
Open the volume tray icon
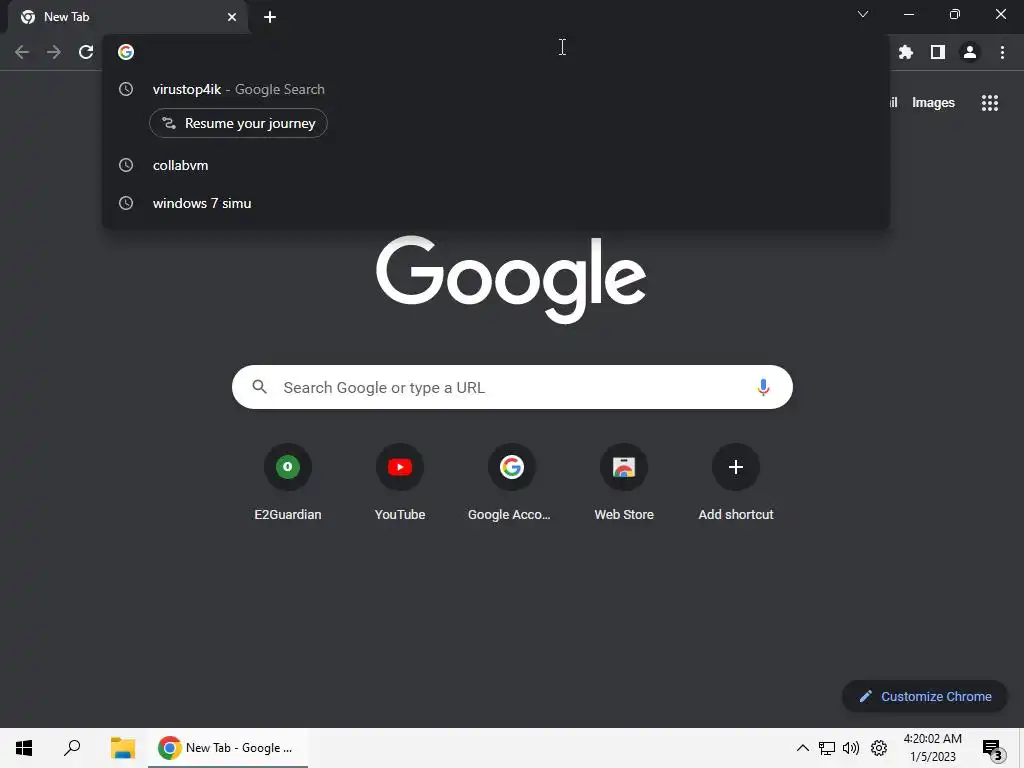[851, 748]
